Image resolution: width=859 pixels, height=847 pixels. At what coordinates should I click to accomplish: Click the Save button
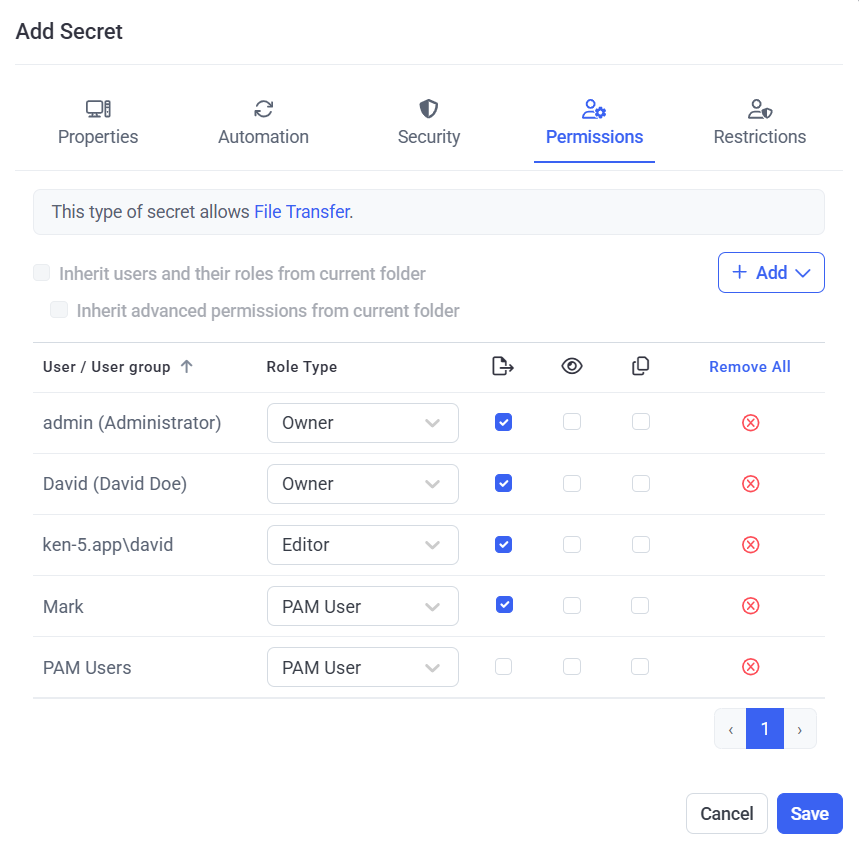tap(809, 814)
